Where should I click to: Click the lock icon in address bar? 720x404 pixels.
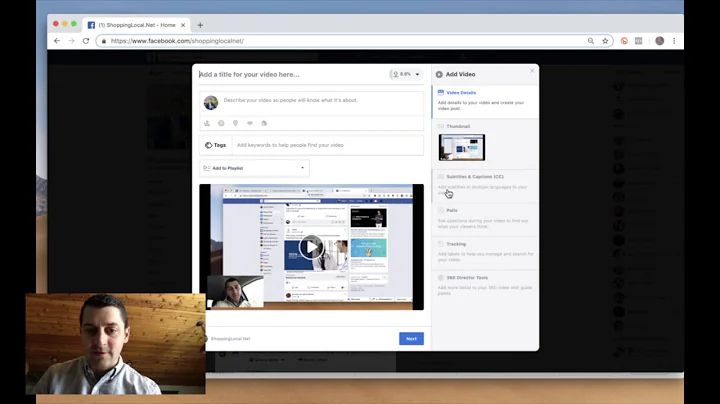click(104, 41)
